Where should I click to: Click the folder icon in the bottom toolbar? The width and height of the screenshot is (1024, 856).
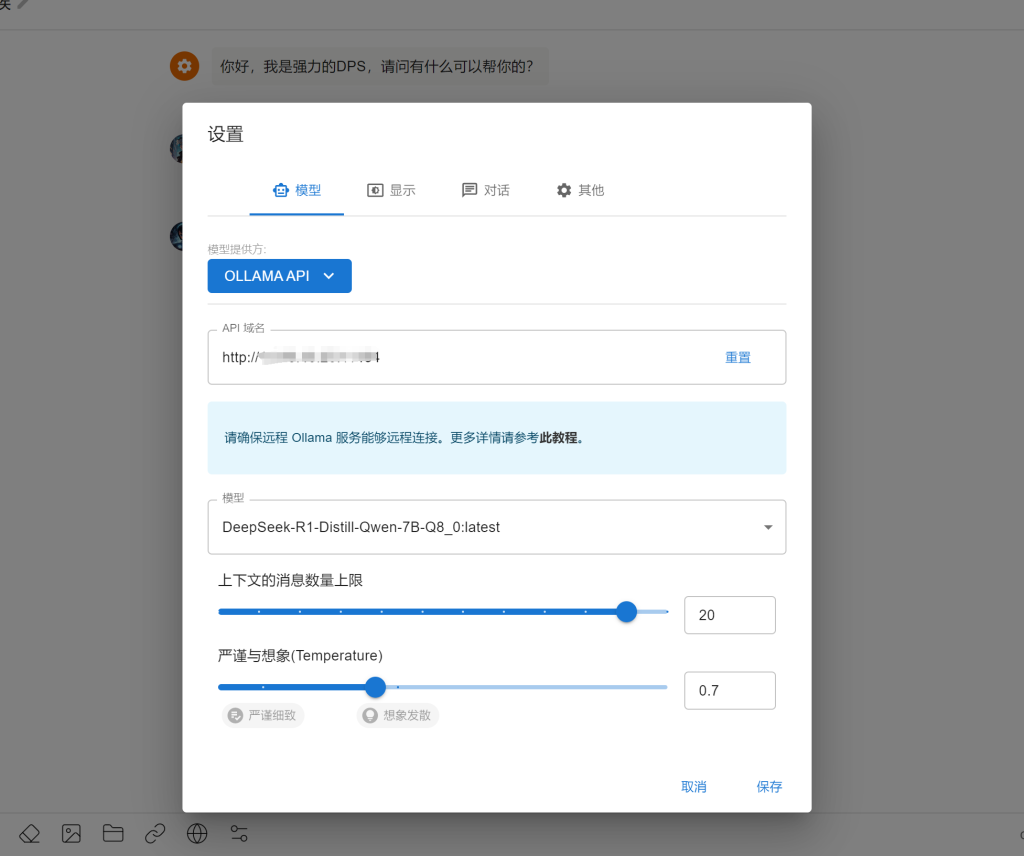coord(113,833)
